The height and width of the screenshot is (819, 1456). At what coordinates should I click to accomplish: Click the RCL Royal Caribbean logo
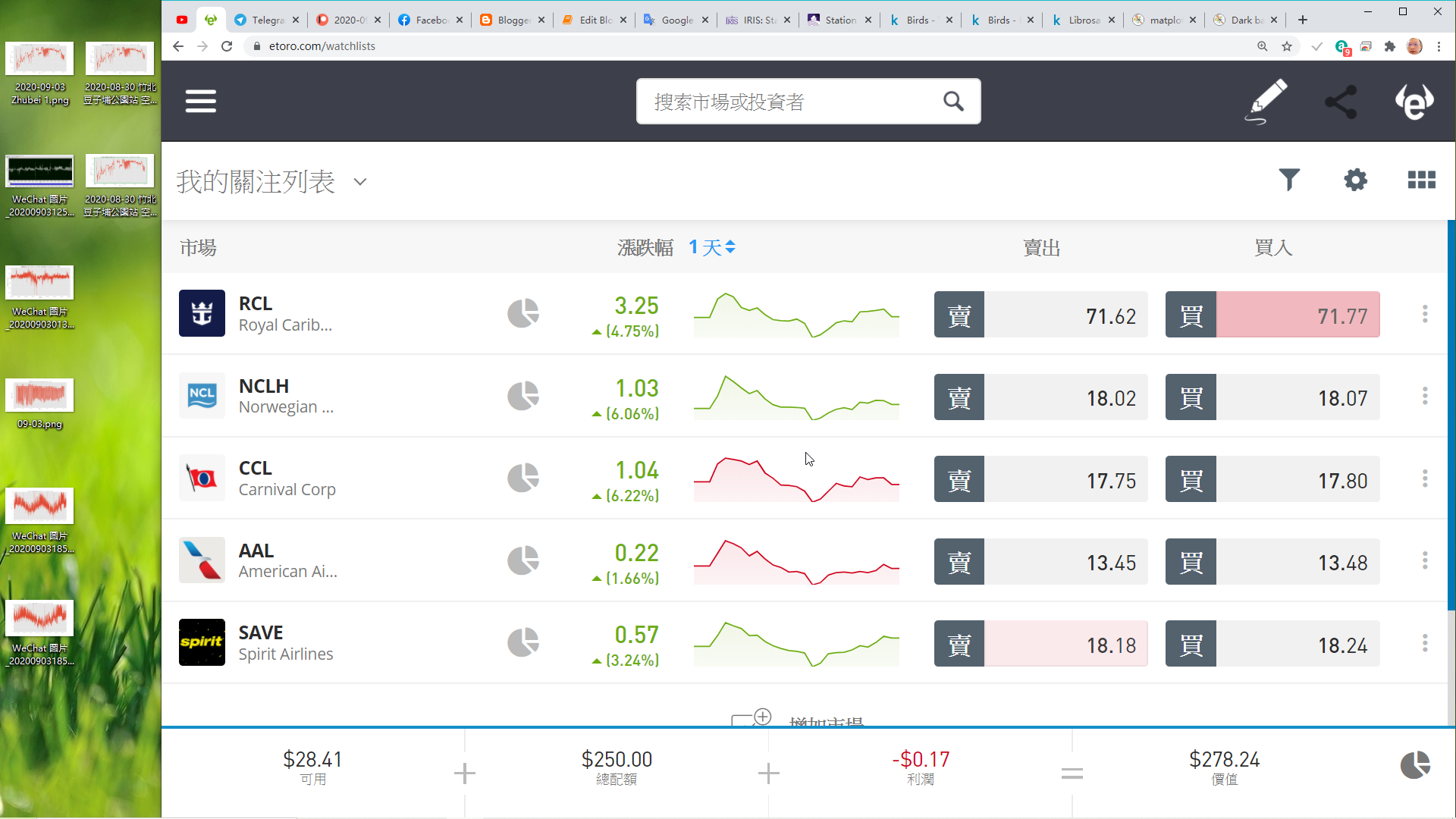click(202, 313)
